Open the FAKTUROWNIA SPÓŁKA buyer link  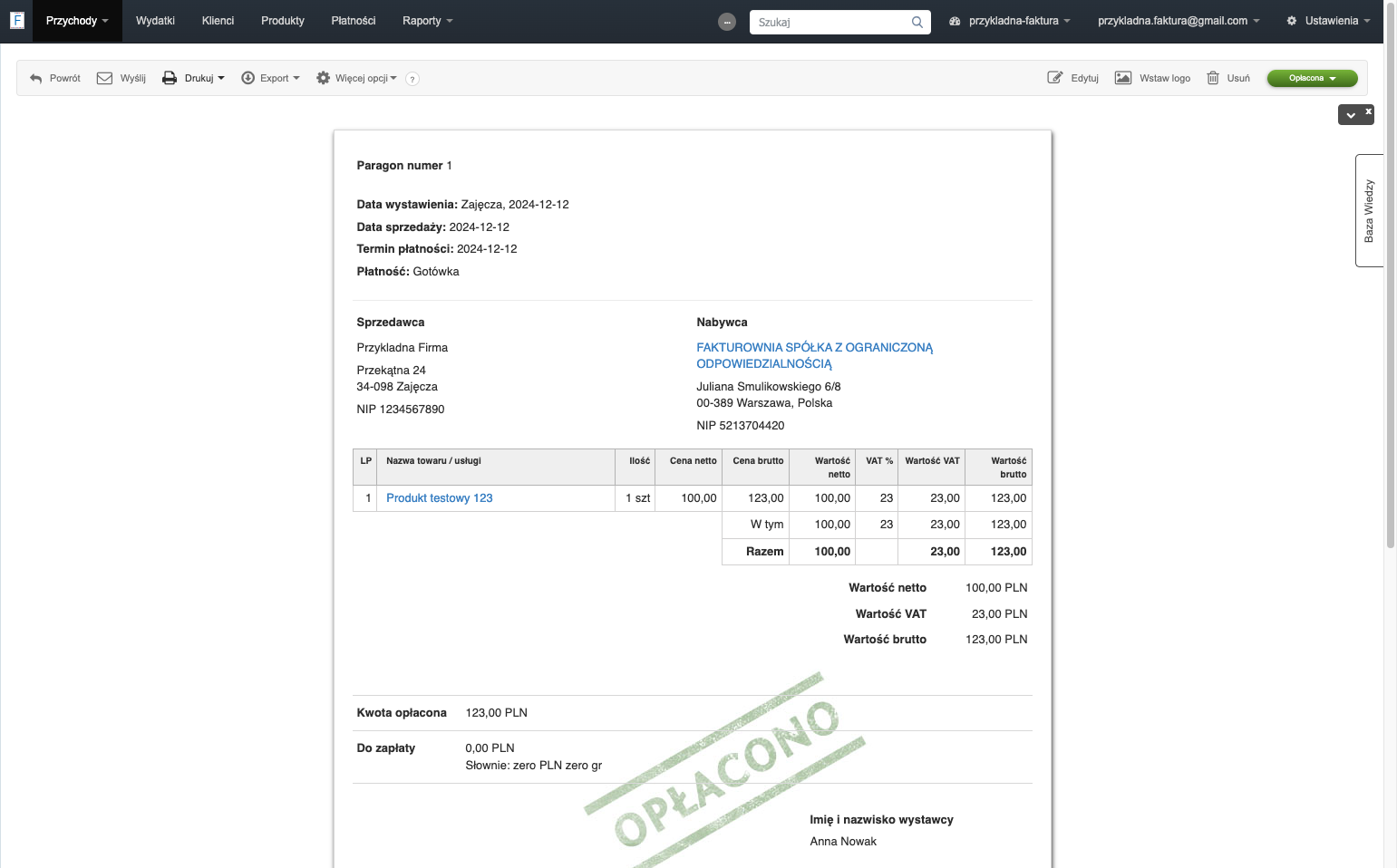[x=814, y=355]
